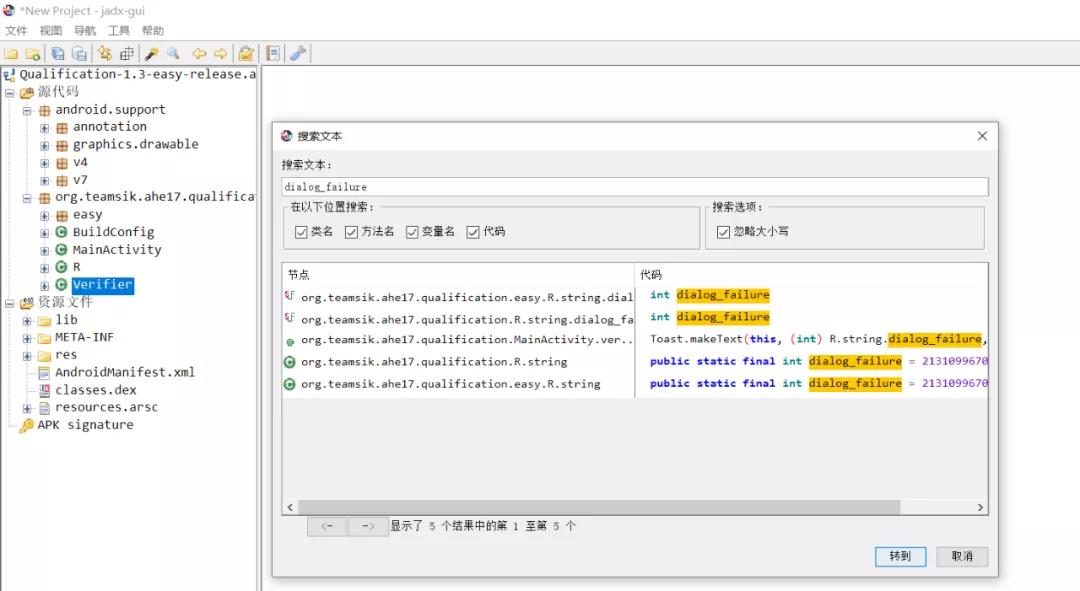
Task: Click the save all toolbar icon
Action: (59, 54)
